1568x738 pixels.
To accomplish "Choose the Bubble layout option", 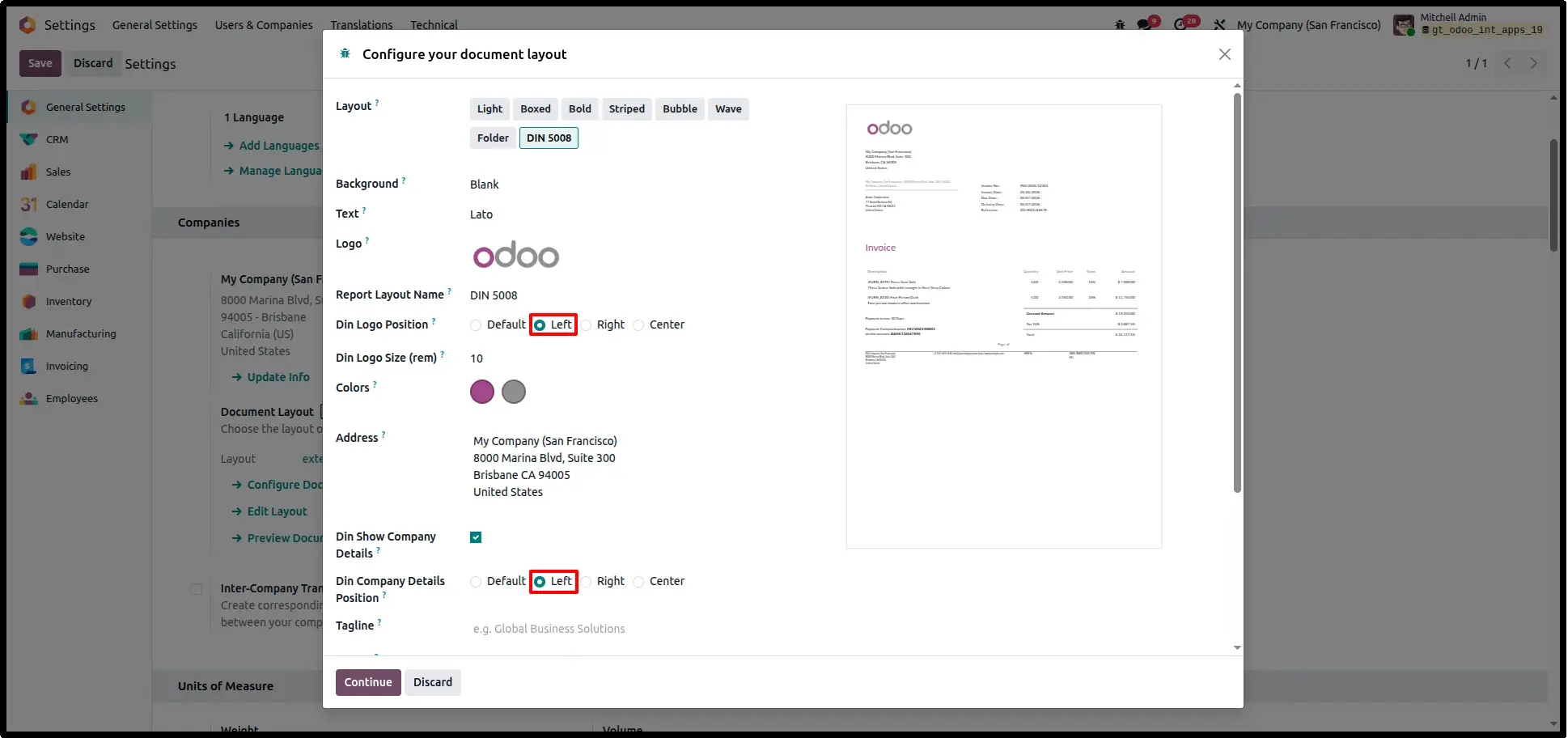I will 680,109.
